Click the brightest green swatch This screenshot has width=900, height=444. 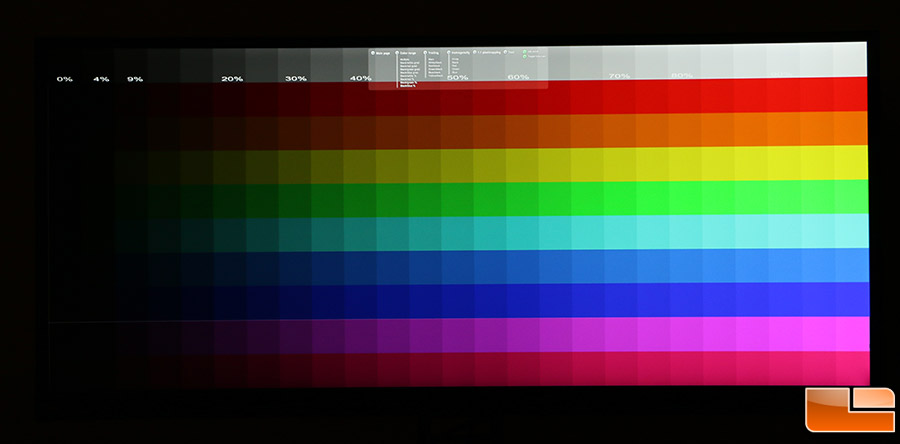pos(851,197)
